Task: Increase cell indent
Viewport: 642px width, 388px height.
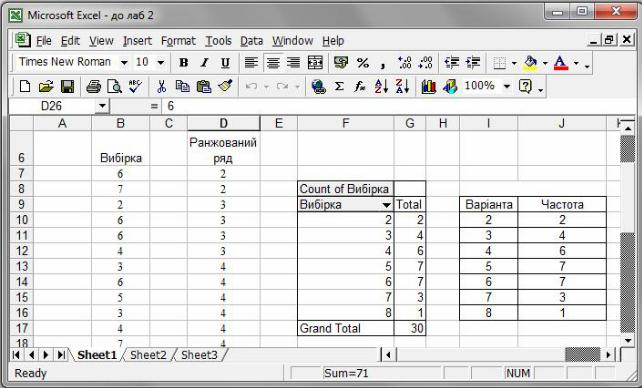Action: tap(473, 63)
